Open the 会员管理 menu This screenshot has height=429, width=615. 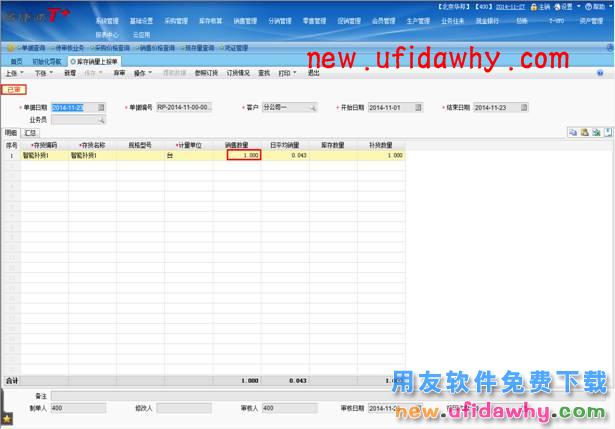384,21
